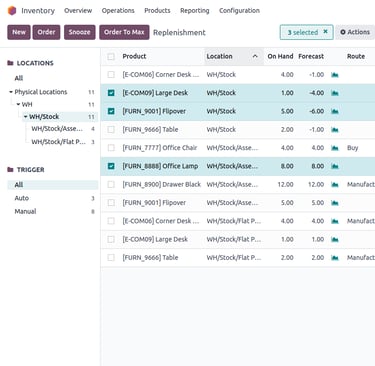The width and height of the screenshot is (375, 366).
Task: Click the Locations folder icon
Action: pyautogui.click(x=10, y=63)
